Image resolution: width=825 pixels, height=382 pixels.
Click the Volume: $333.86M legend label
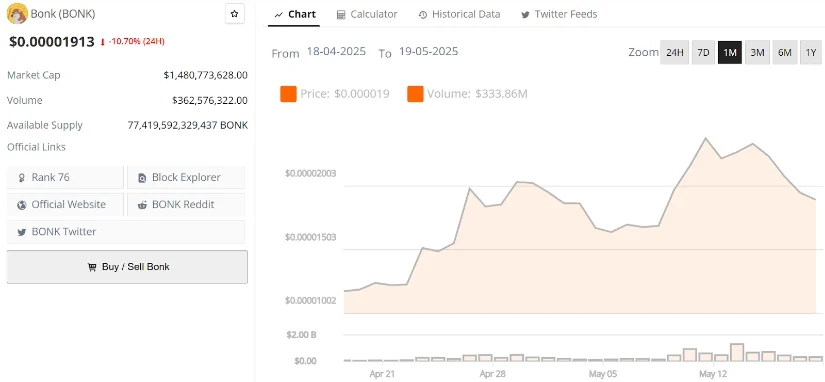[x=477, y=94]
